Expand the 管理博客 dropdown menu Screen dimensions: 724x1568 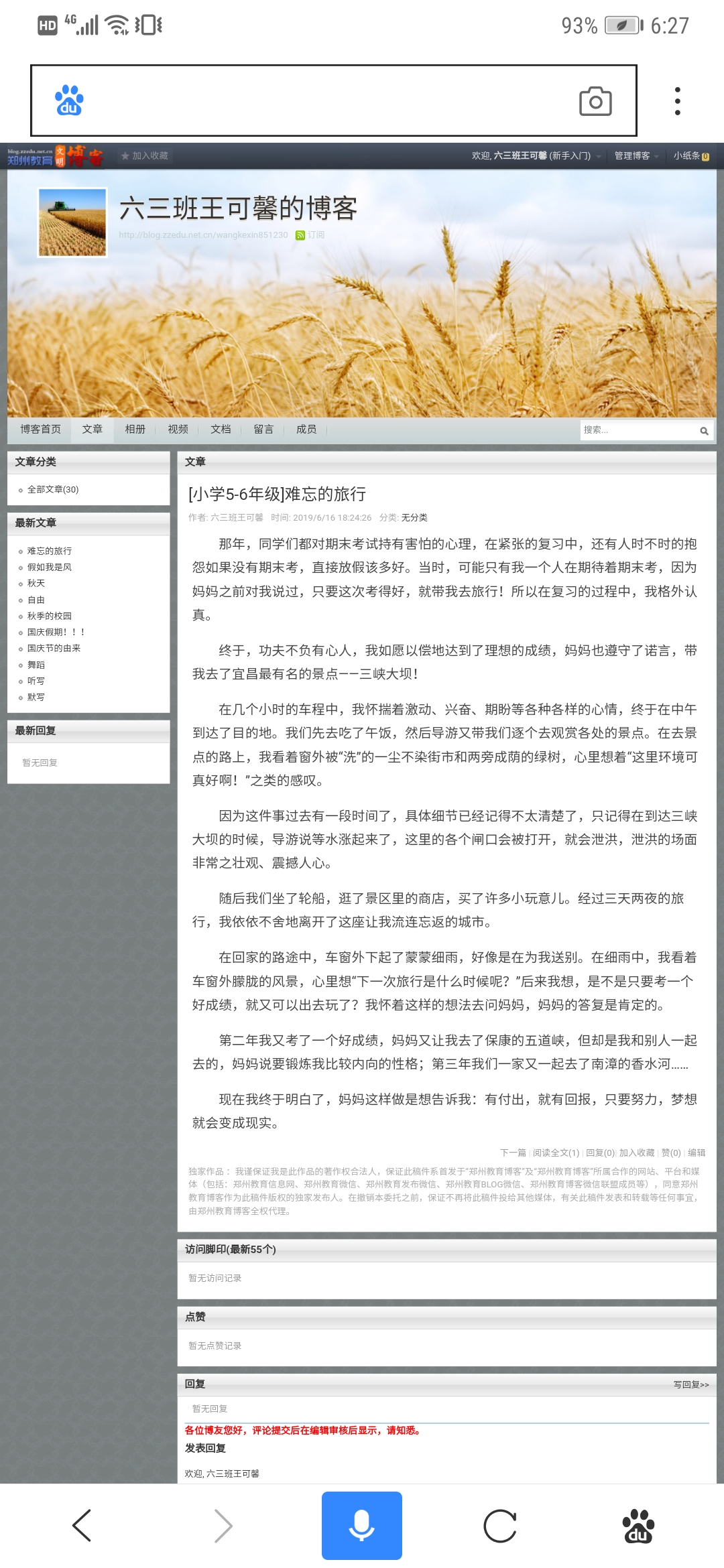[656, 156]
